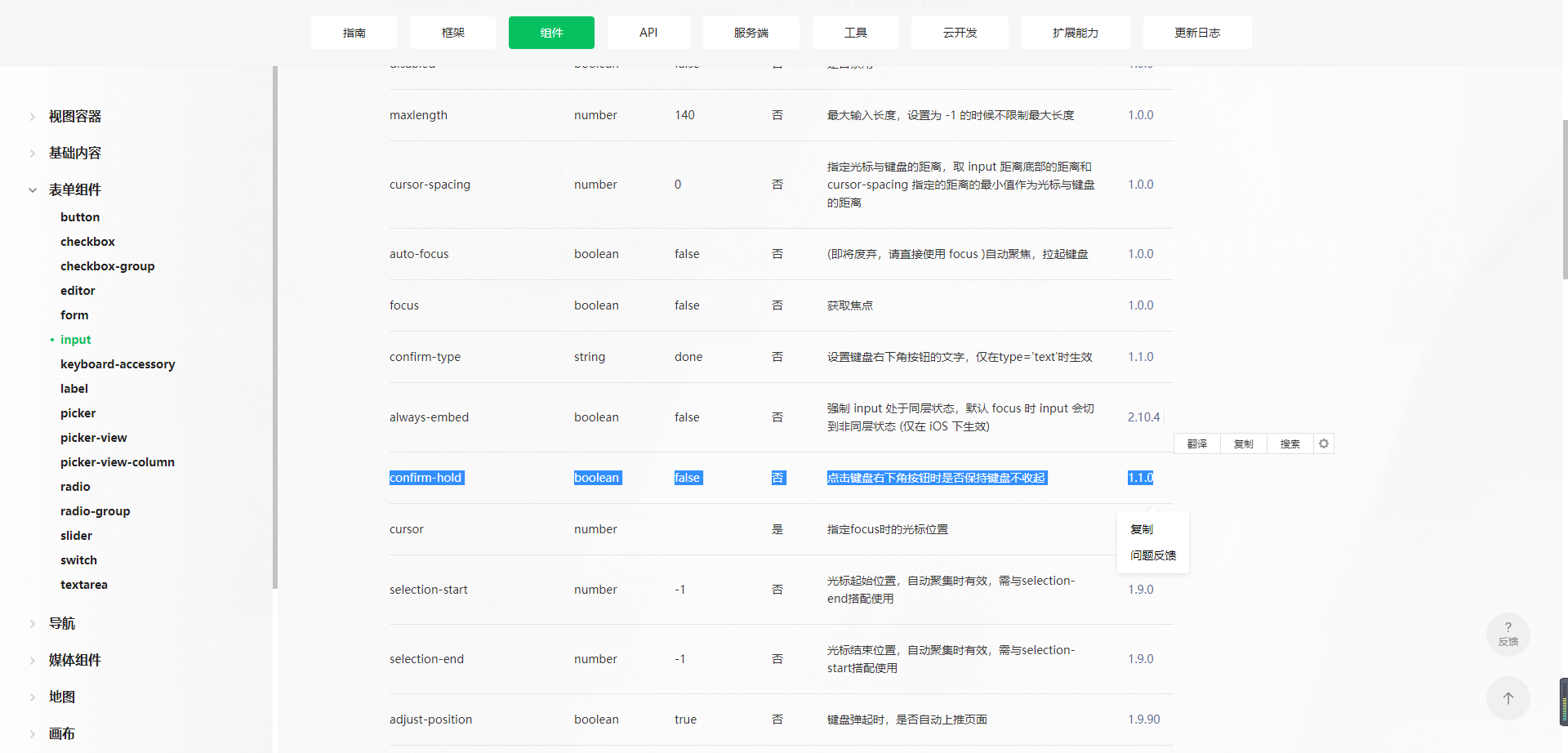Image resolution: width=1568 pixels, height=753 pixels.
Task: Open the 云开发 top tab
Action: tap(960, 33)
